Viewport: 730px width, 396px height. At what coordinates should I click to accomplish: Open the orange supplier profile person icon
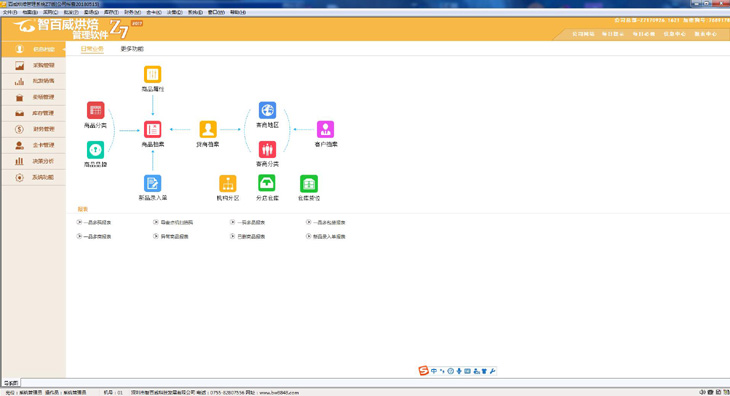(208, 129)
